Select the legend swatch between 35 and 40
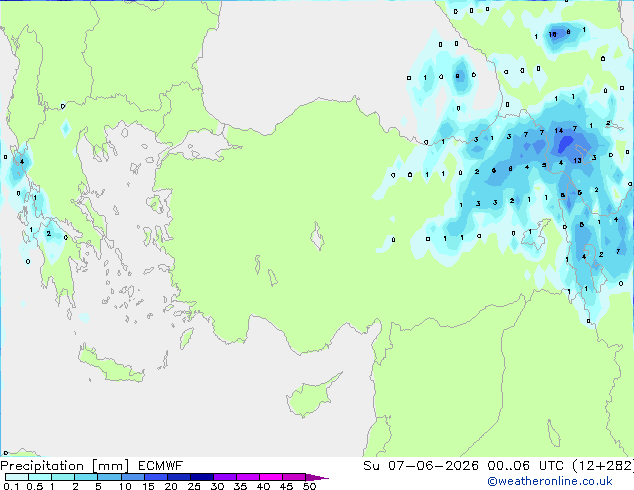The height and width of the screenshot is (490, 634). point(247,477)
